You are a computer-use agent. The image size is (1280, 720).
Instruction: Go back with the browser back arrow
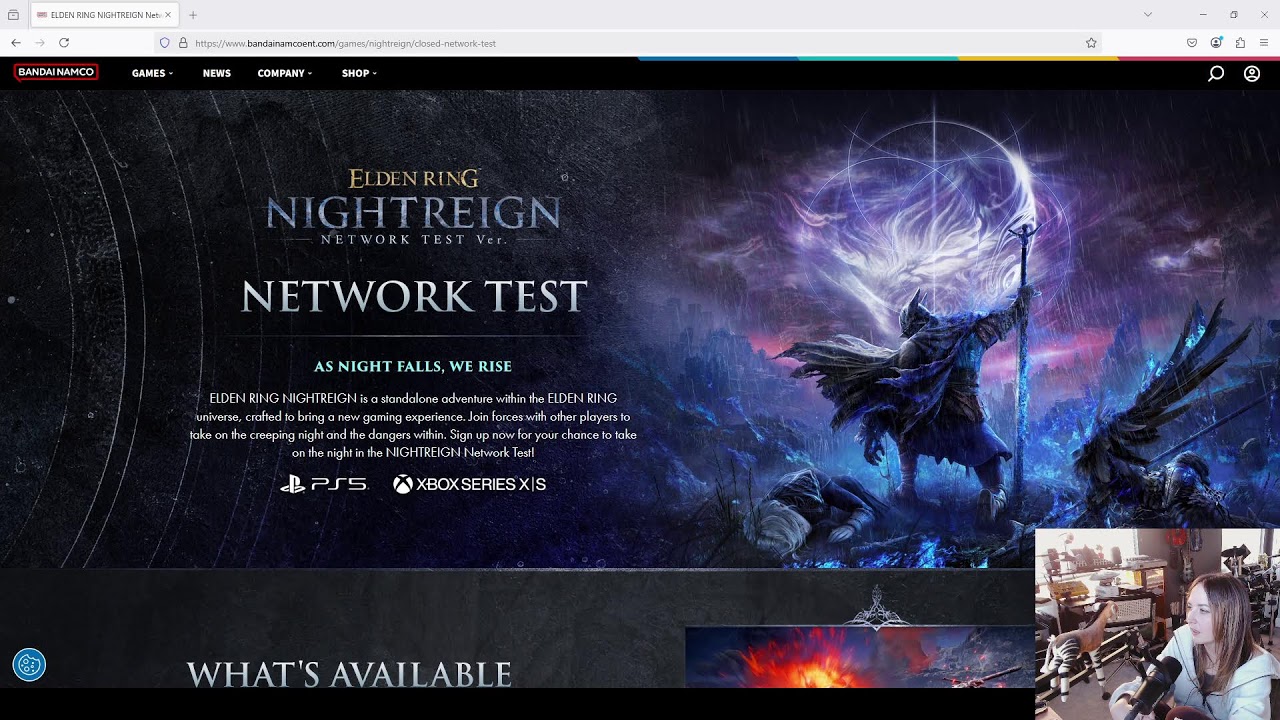coord(16,43)
